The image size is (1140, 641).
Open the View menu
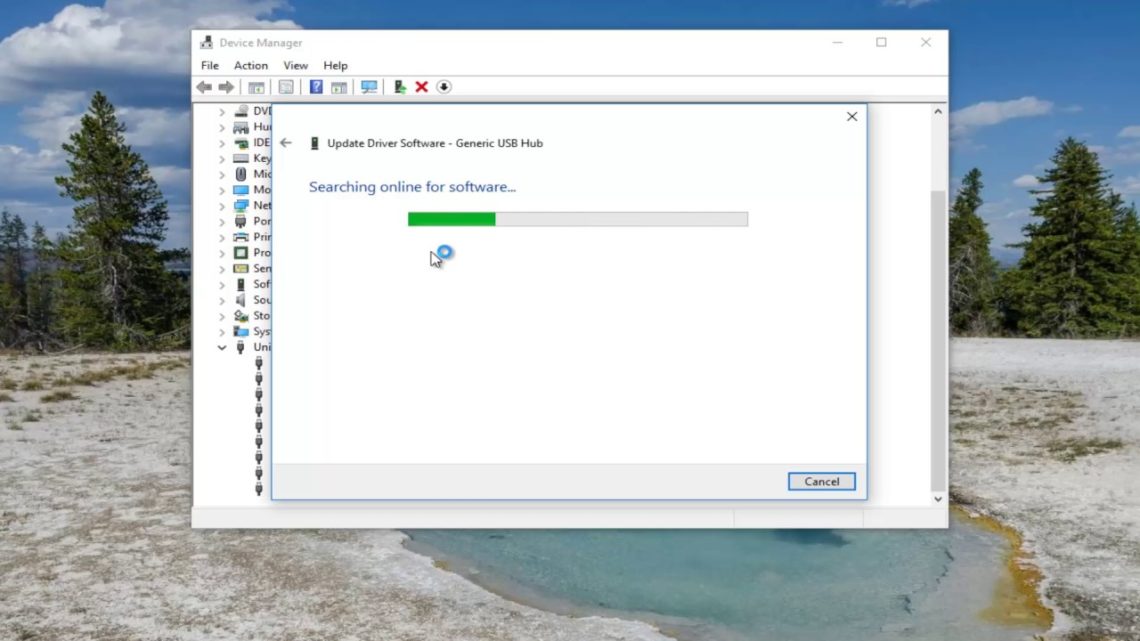point(295,65)
